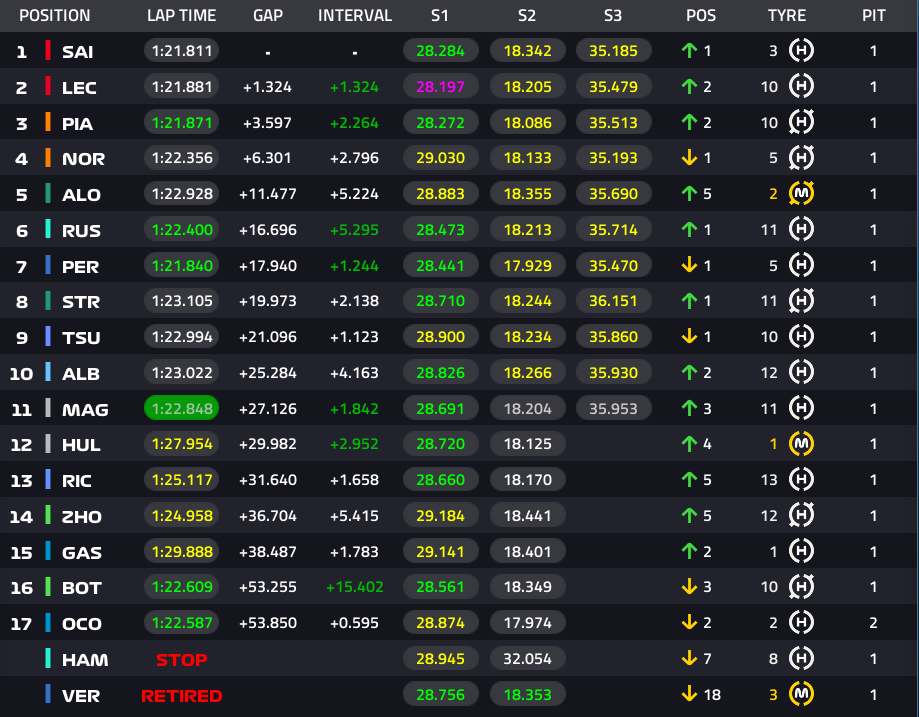
Task: Select the LAP TIME column header
Action: 182,16
